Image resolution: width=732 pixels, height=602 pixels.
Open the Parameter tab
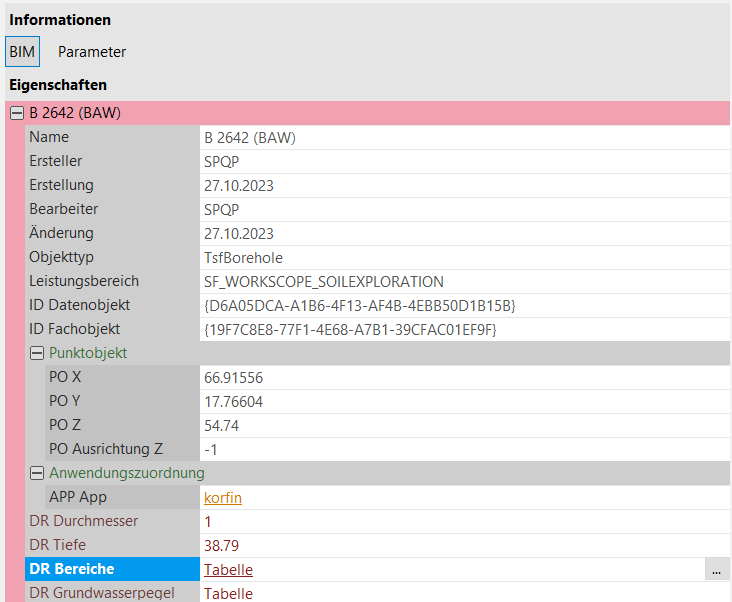92,52
